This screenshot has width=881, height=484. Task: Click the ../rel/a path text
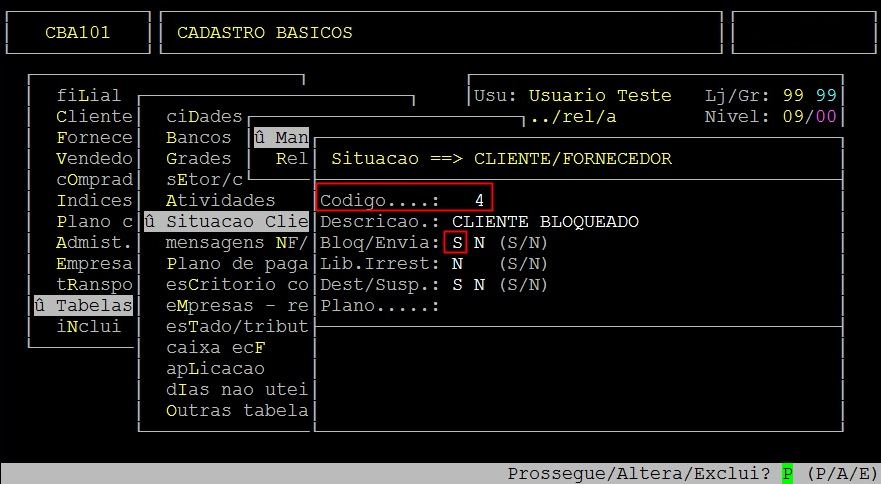click(x=573, y=117)
